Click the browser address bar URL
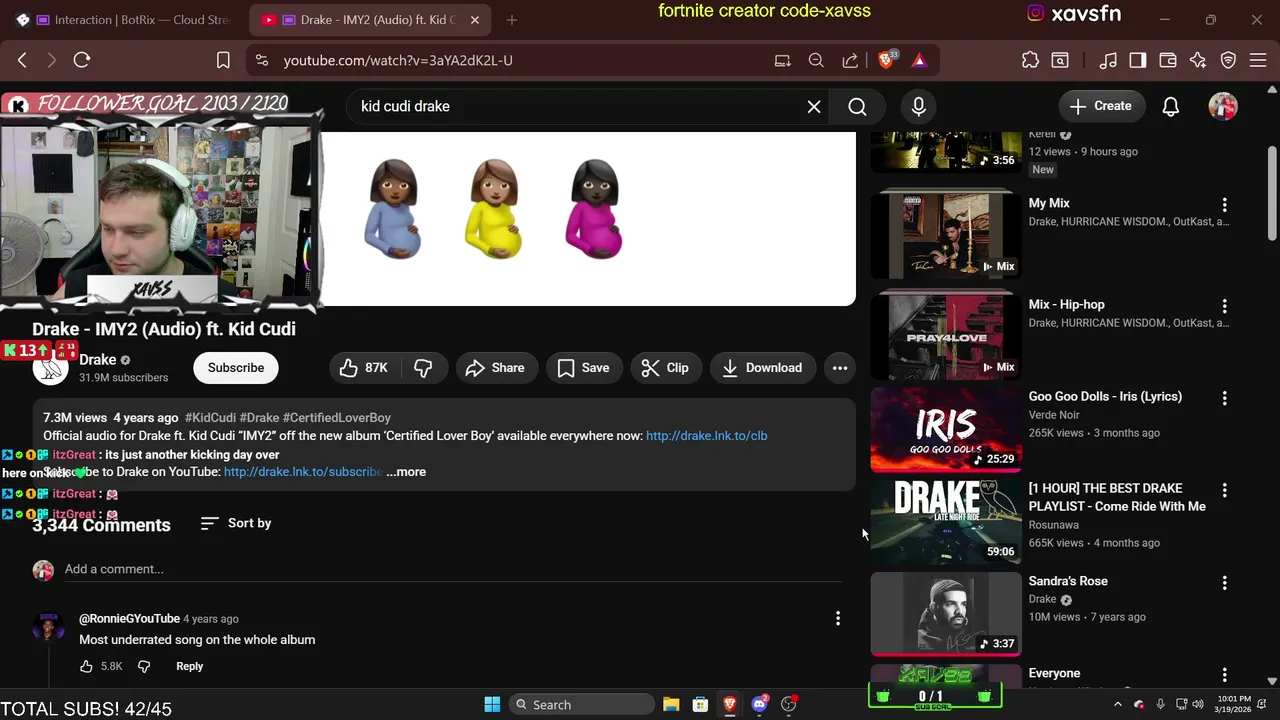Viewport: 1280px width, 720px height. click(398, 60)
